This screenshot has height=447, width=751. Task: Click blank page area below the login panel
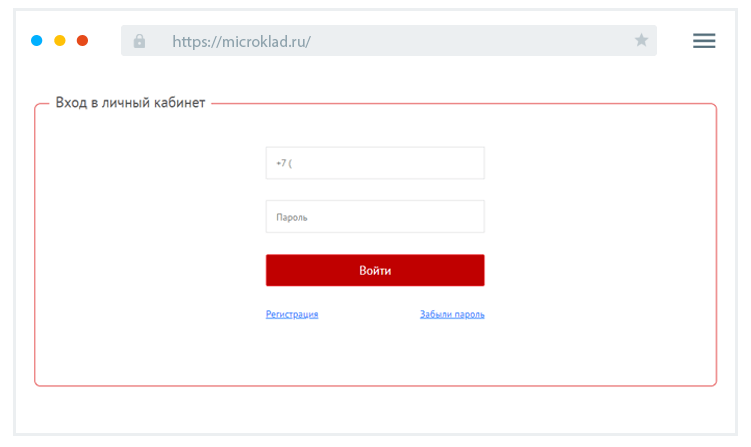coord(375,408)
